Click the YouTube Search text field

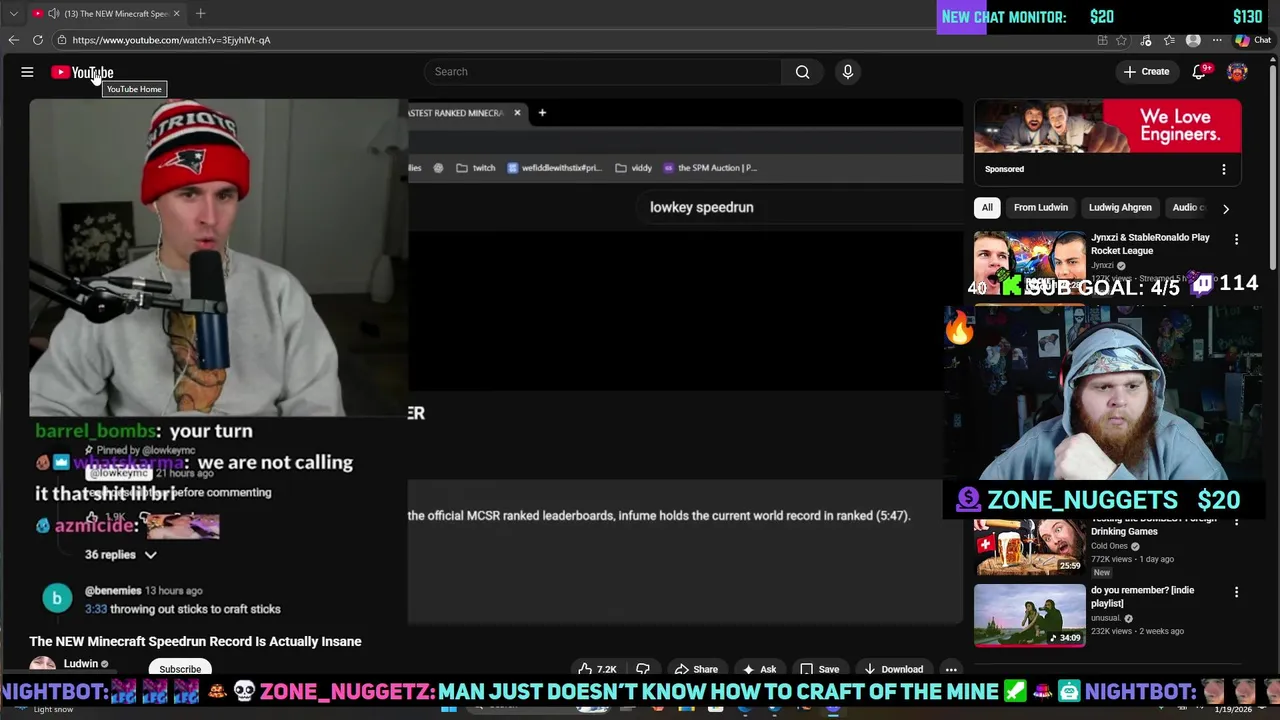pyautogui.click(x=603, y=72)
